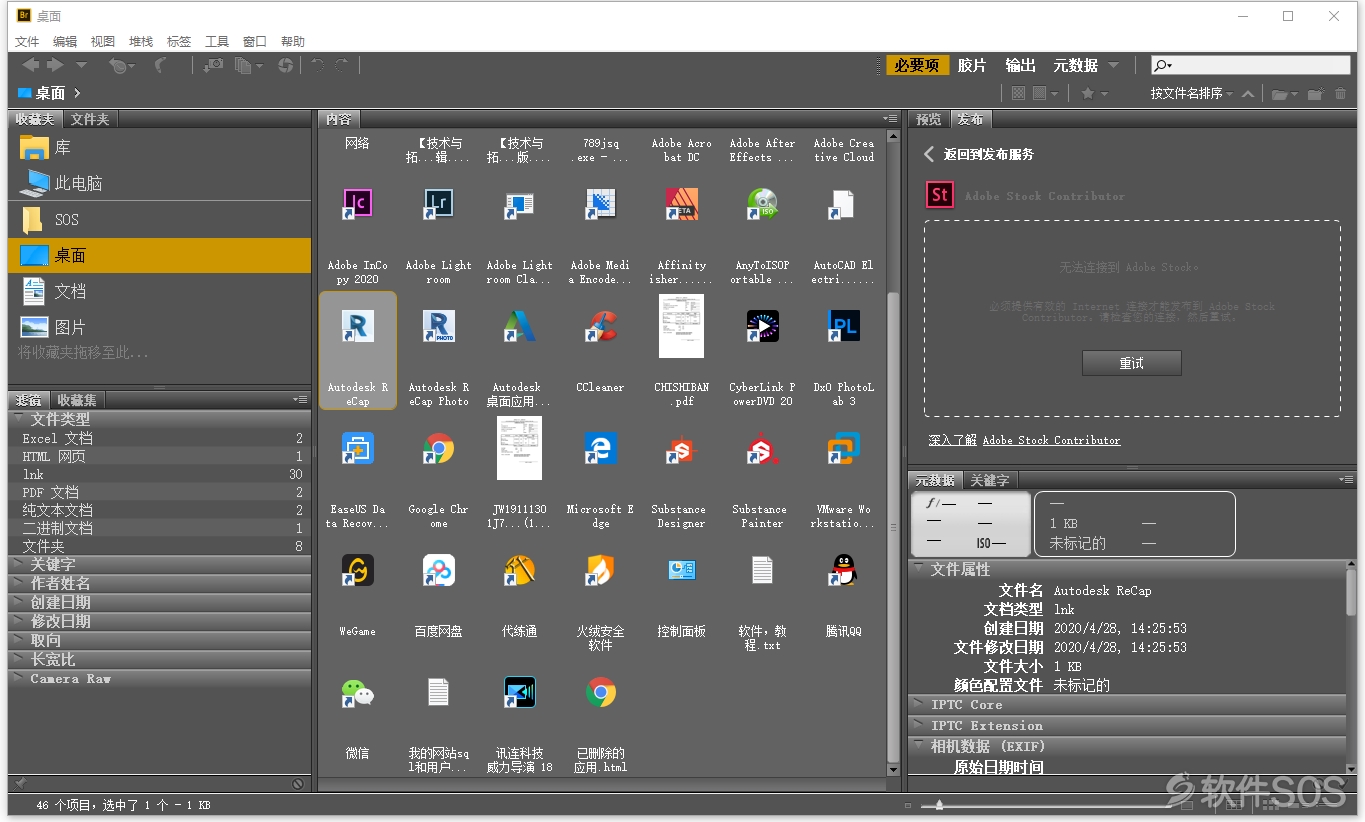This screenshot has height=822, width=1365.
Task: Open the 标签 menu
Action: 179,41
